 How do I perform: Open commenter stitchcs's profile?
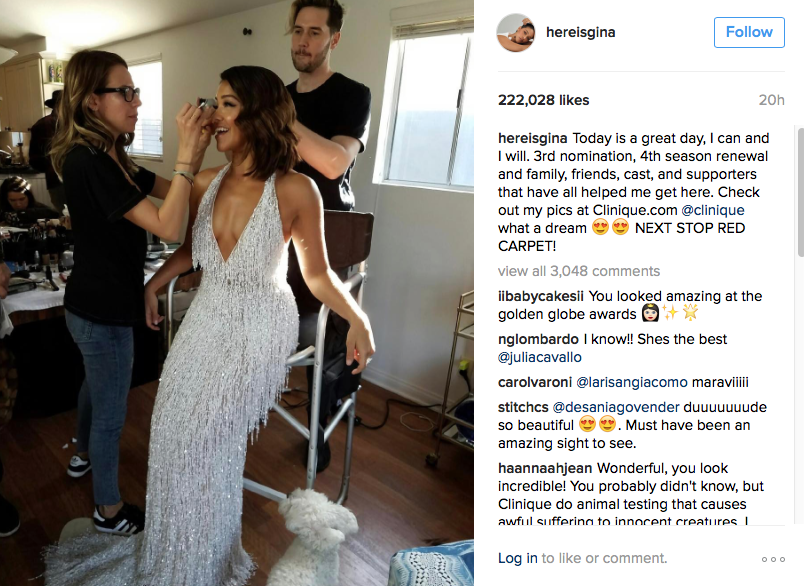[x=523, y=408]
